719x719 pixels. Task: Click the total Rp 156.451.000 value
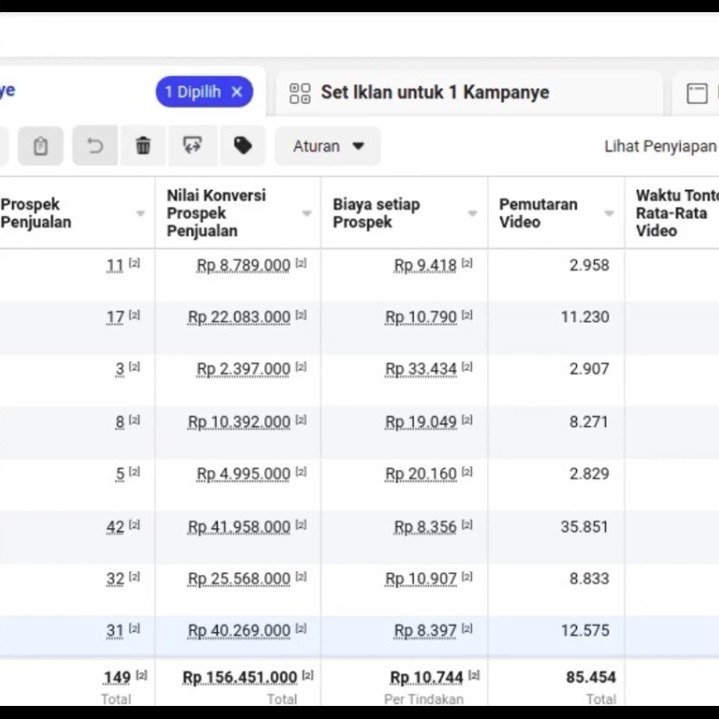(240, 677)
